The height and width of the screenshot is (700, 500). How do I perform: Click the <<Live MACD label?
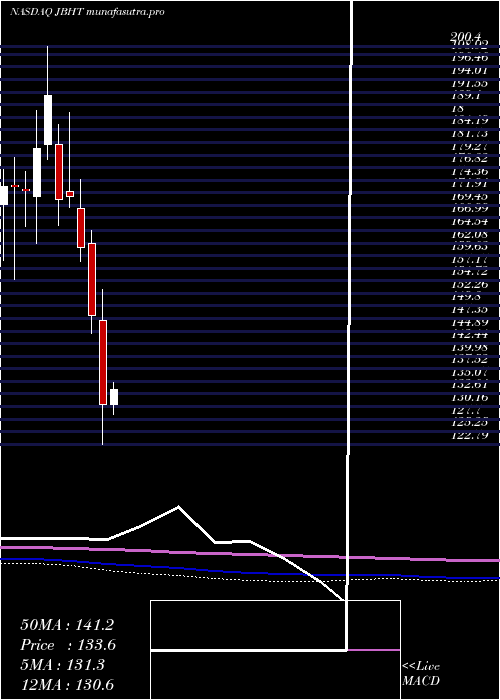(421, 673)
